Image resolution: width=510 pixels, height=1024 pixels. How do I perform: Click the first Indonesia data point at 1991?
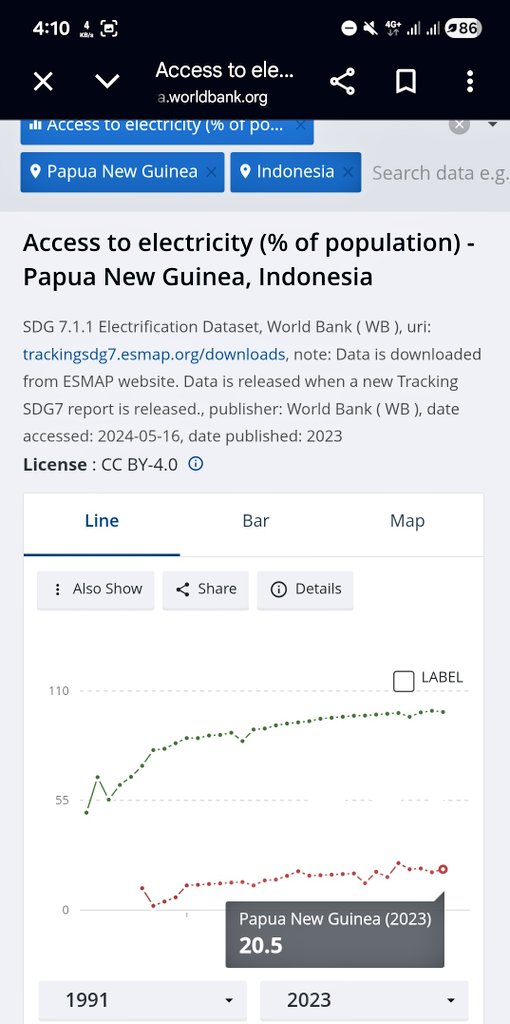point(86,812)
